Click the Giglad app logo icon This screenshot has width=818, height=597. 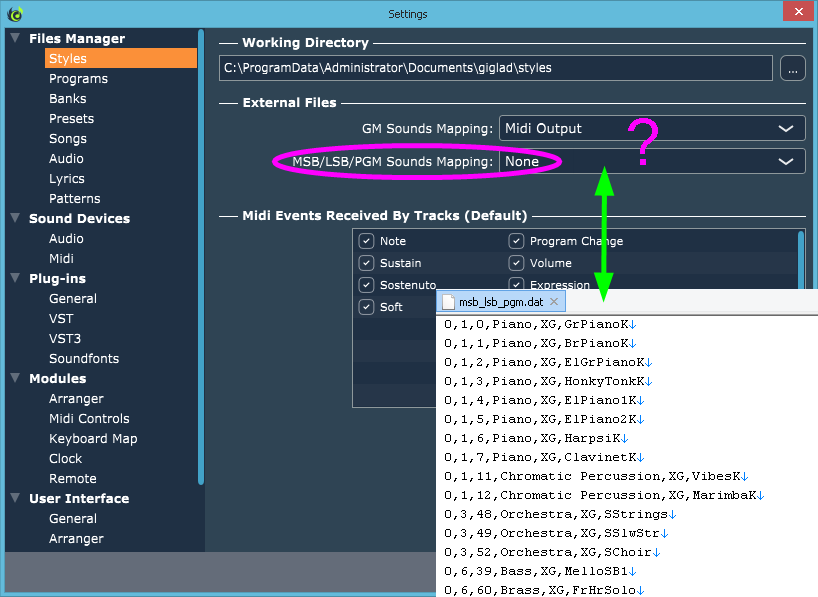pyautogui.click(x=15, y=14)
